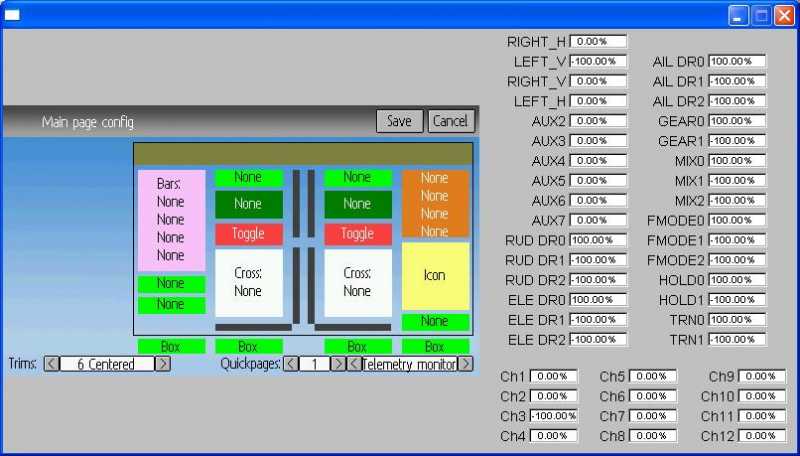Image resolution: width=800 pixels, height=456 pixels.
Task: Click the 'Main page config' title text
Action: click(88, 122)
